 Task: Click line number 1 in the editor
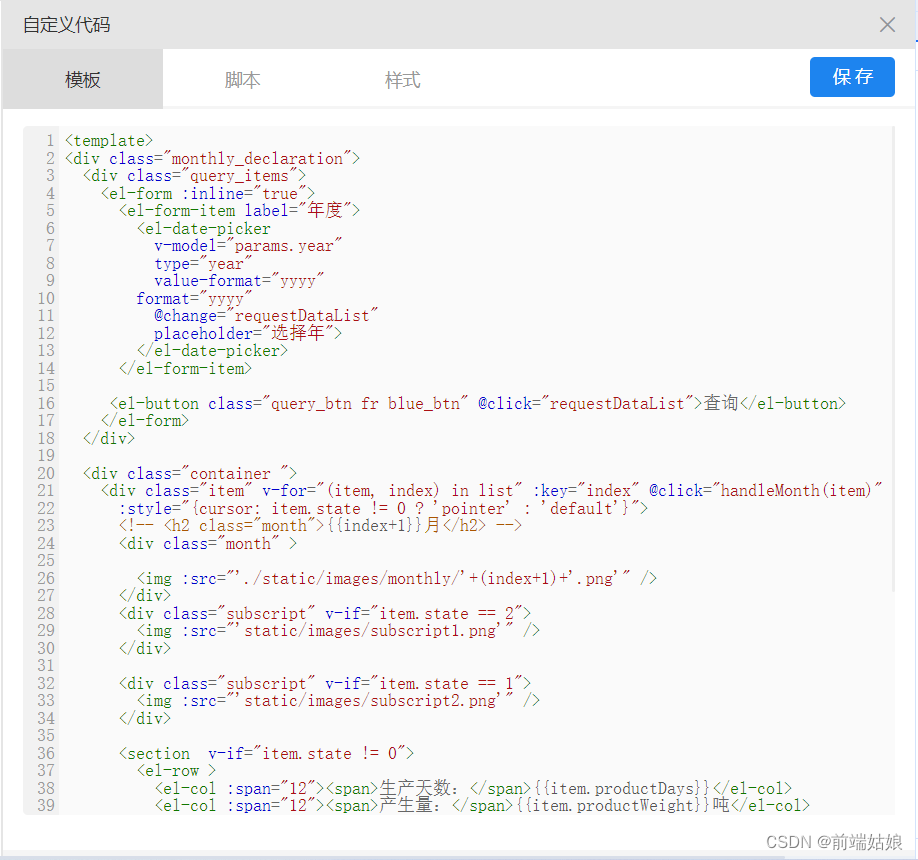[x=46, y=140]
